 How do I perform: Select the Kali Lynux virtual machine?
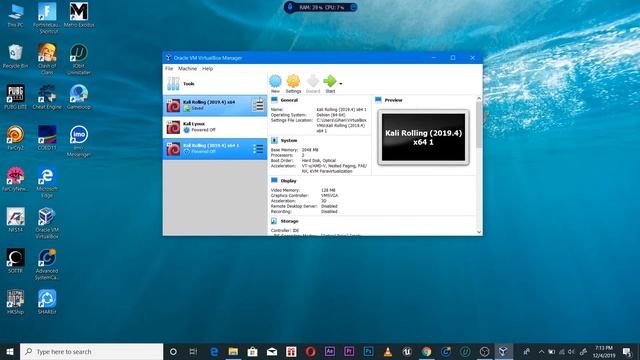coord(215,127)
